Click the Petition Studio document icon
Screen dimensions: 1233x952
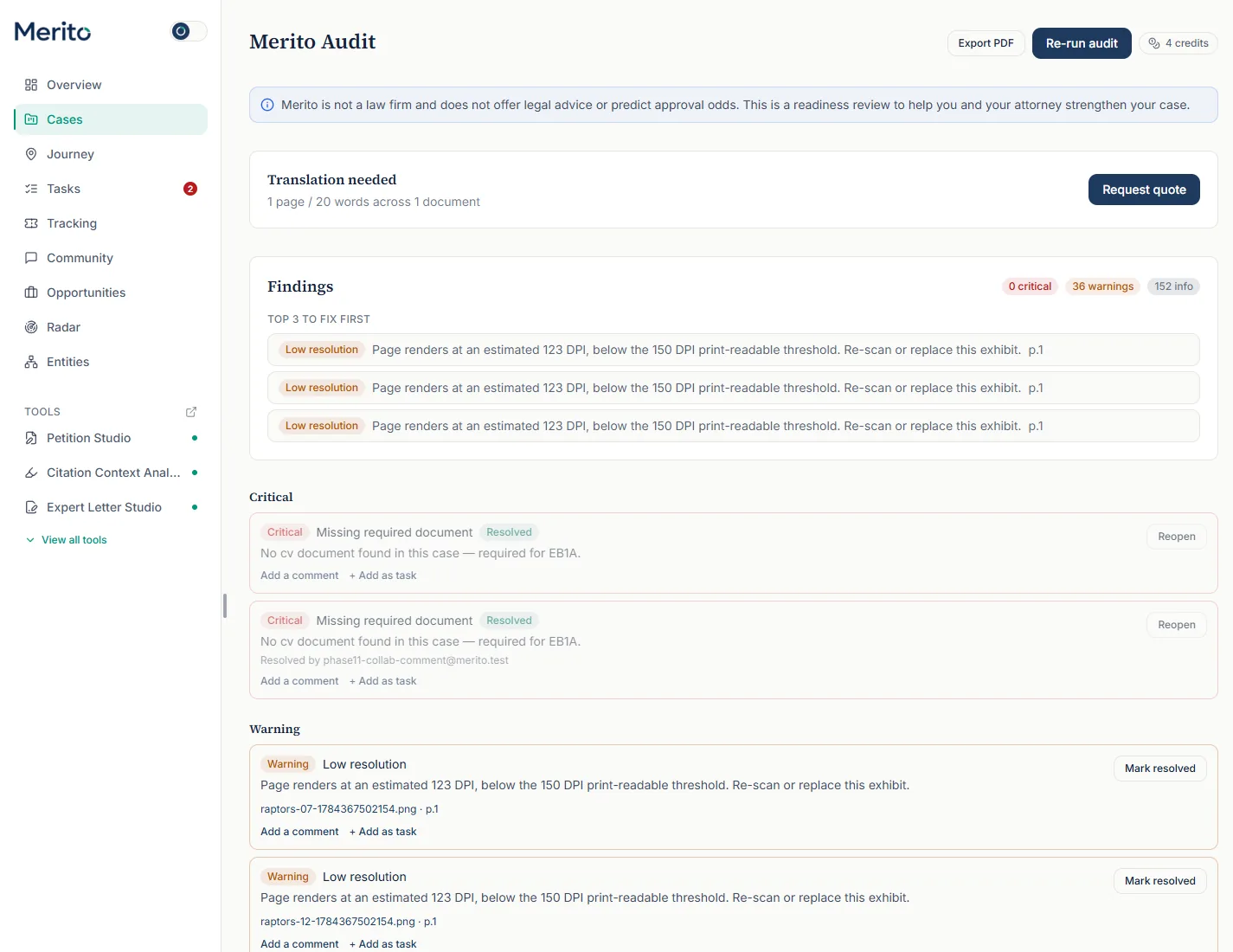pos(31,438)
